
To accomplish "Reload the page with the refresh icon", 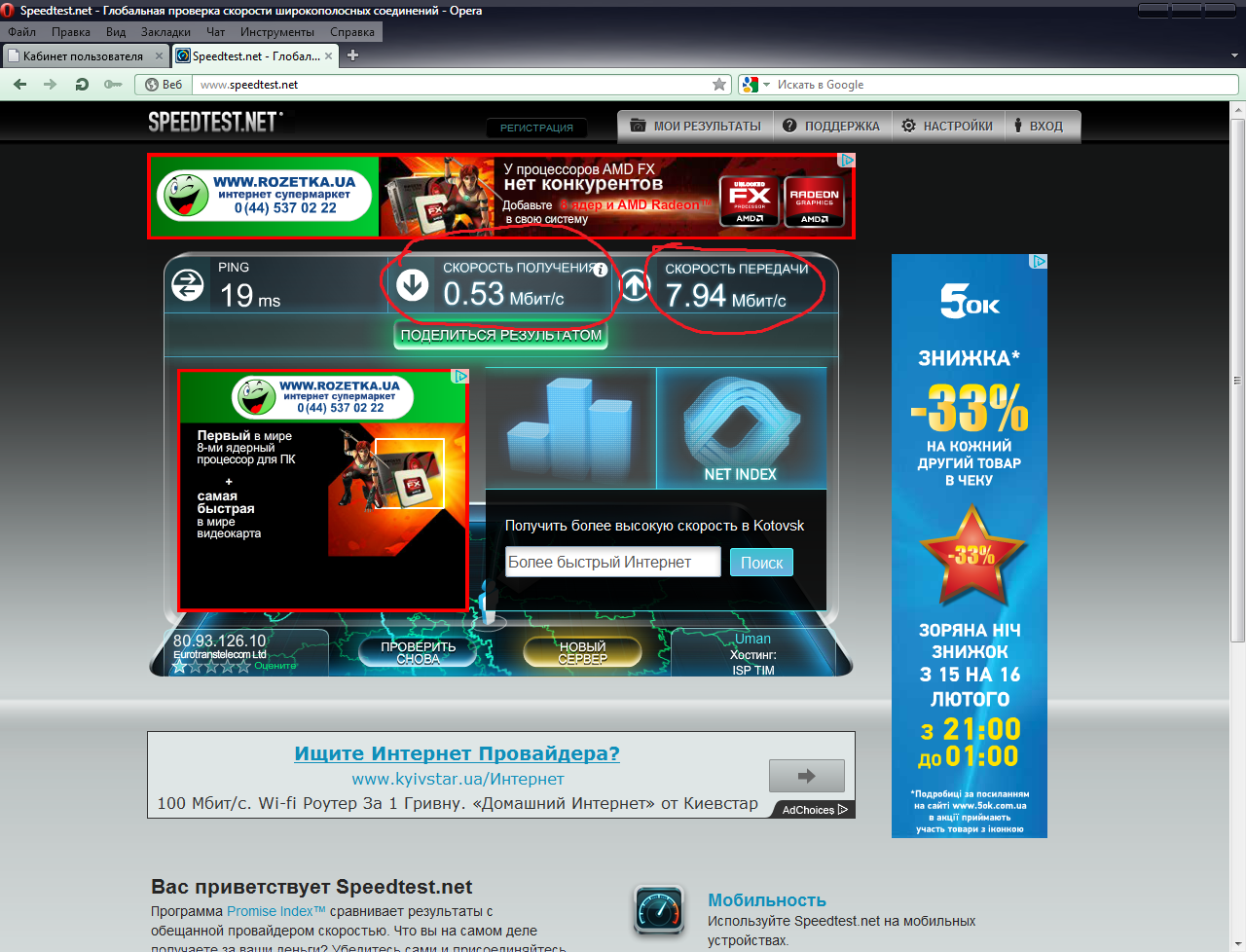I will pyautogui.click(x=82, y=85).
